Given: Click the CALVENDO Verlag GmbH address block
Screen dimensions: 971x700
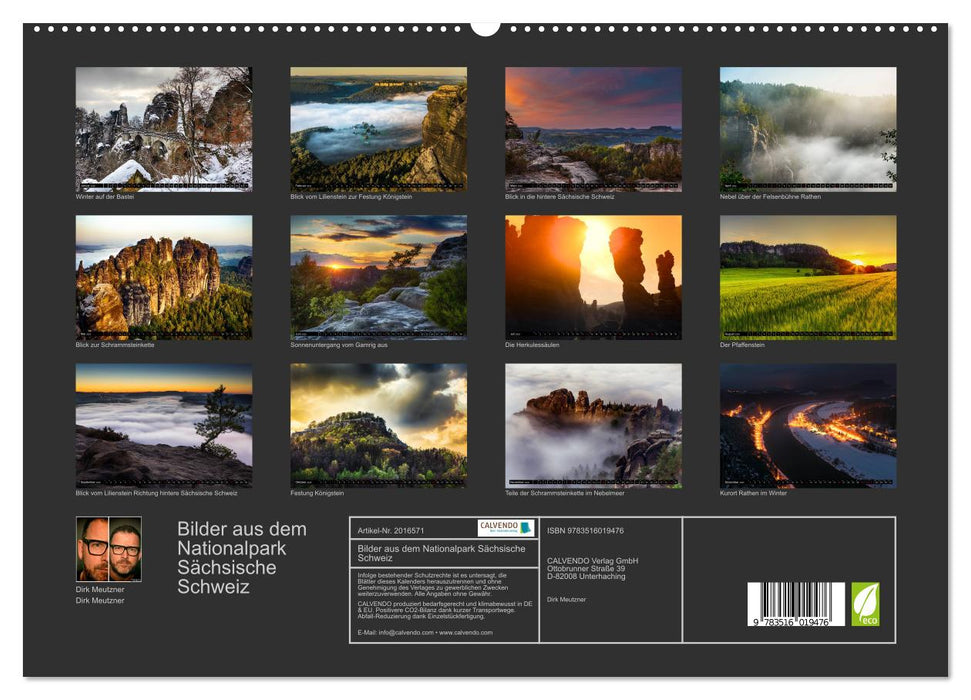Looking at the screenshot, I should [x=591, y=565].
